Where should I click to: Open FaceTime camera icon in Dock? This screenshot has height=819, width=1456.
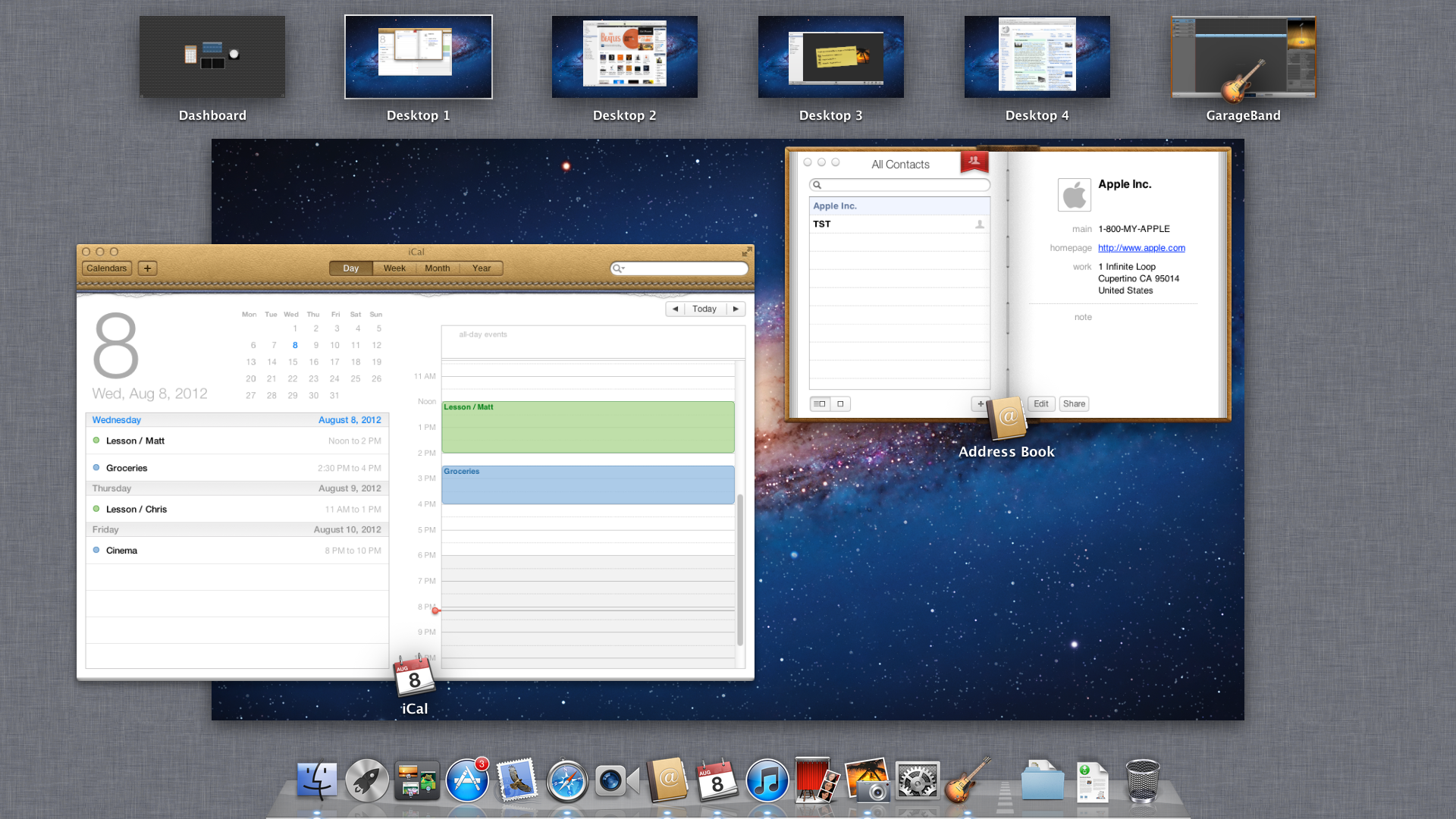tap(617, 780)
